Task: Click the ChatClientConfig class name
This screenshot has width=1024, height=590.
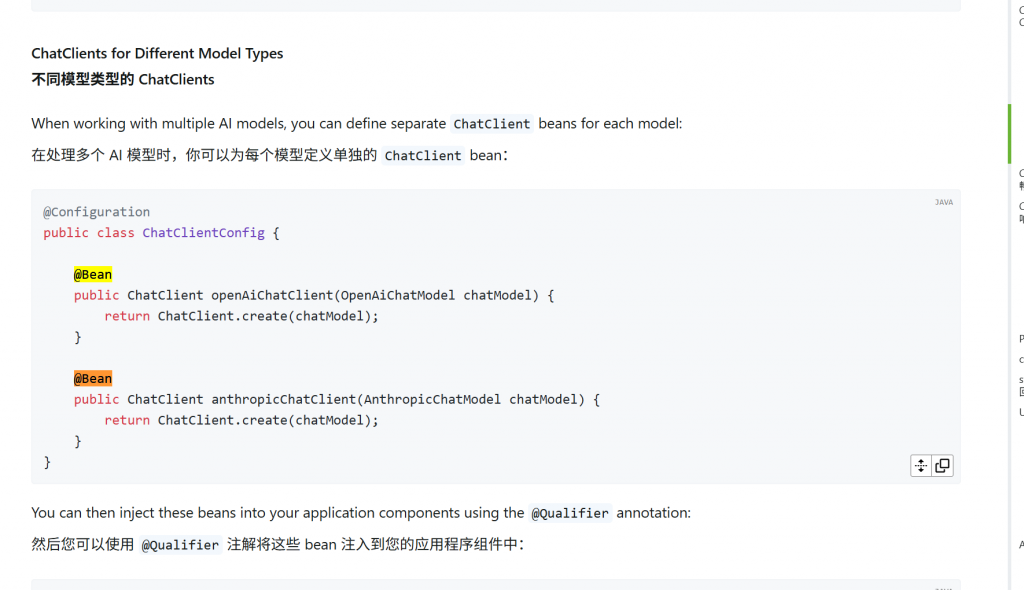Action: [203, 233]
